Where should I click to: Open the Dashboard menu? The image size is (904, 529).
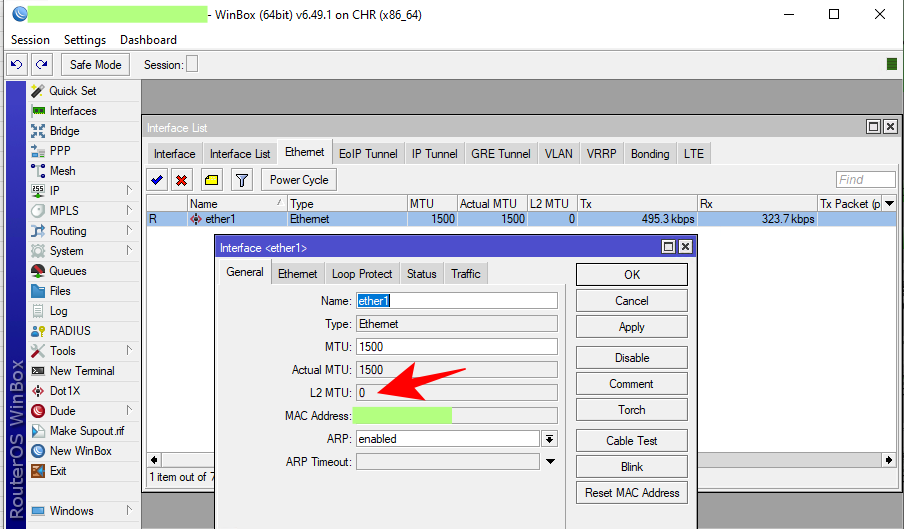click(x=148, y=40)
